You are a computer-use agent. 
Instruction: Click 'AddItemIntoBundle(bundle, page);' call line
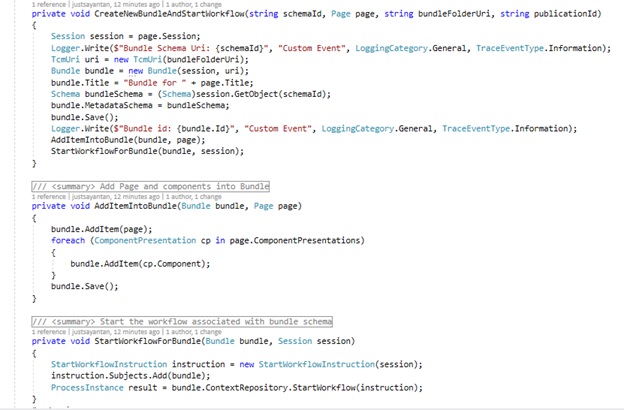click(x=128, y=140)
